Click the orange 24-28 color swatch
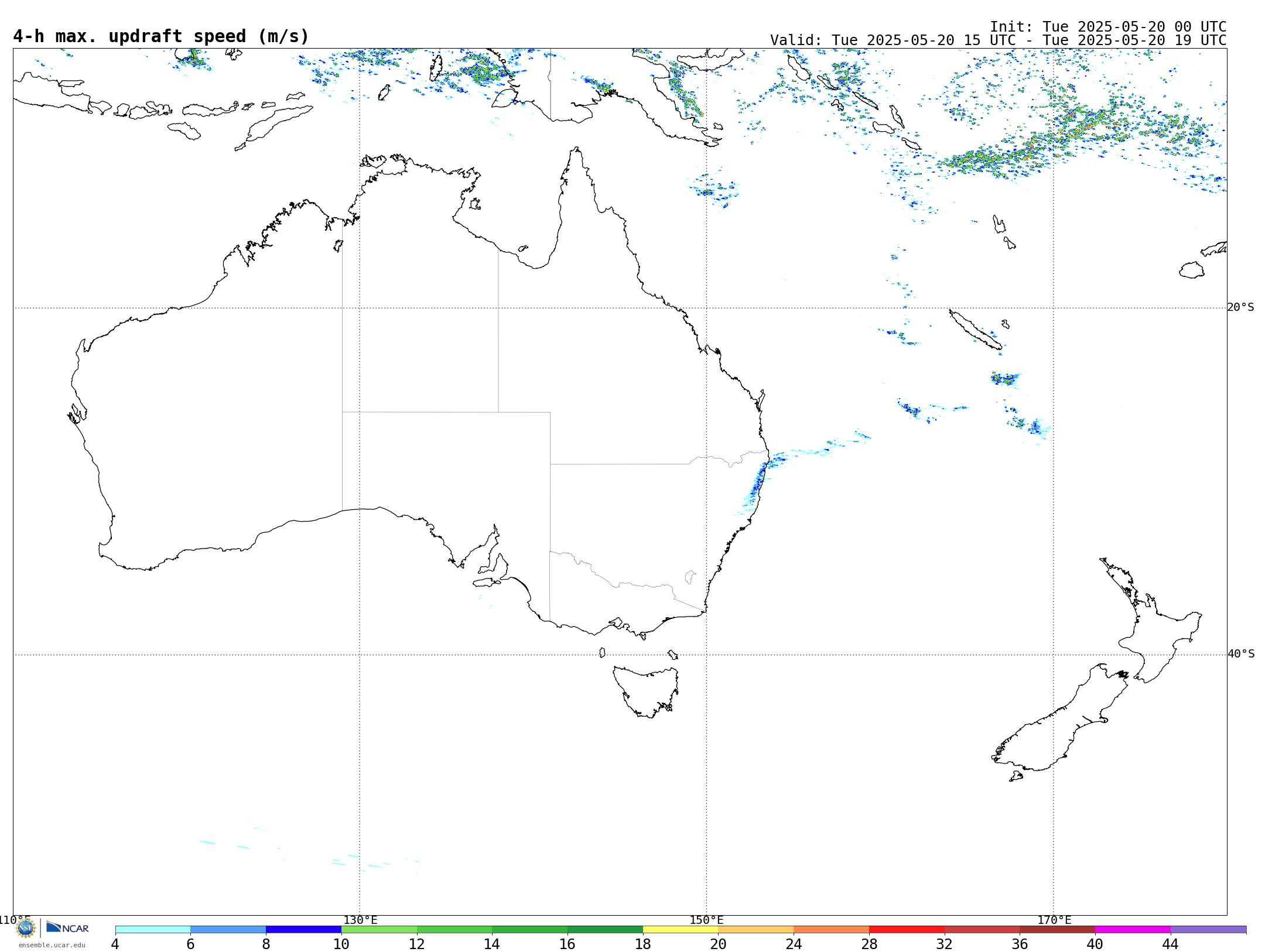1265x952 pixels. tap(832, 930)
